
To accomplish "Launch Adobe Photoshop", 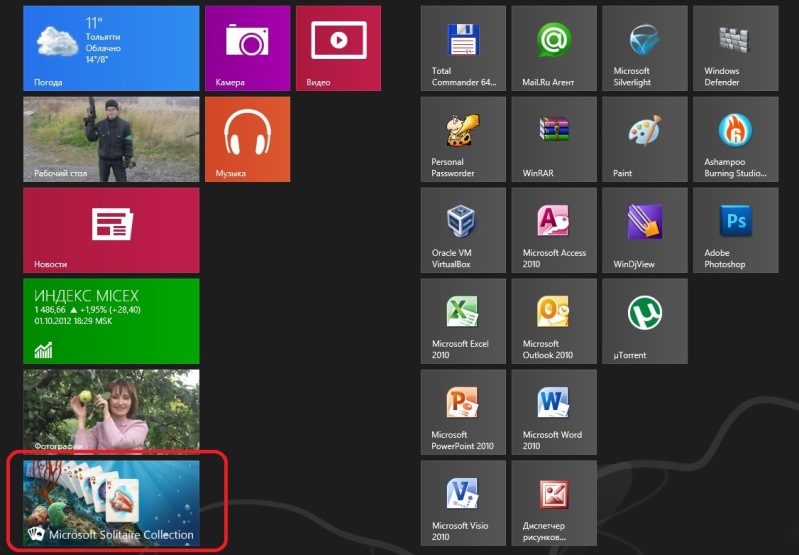I will coord(734,230).
